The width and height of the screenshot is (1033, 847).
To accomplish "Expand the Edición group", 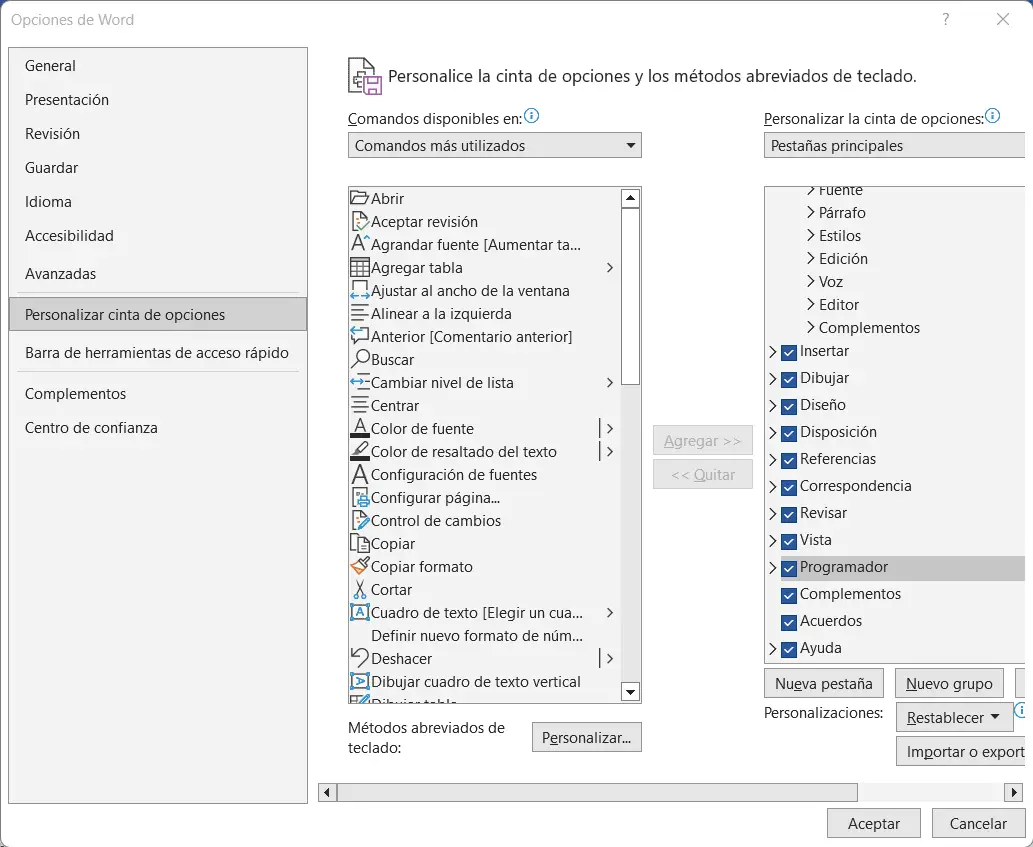I will click(x=811, y=258).
